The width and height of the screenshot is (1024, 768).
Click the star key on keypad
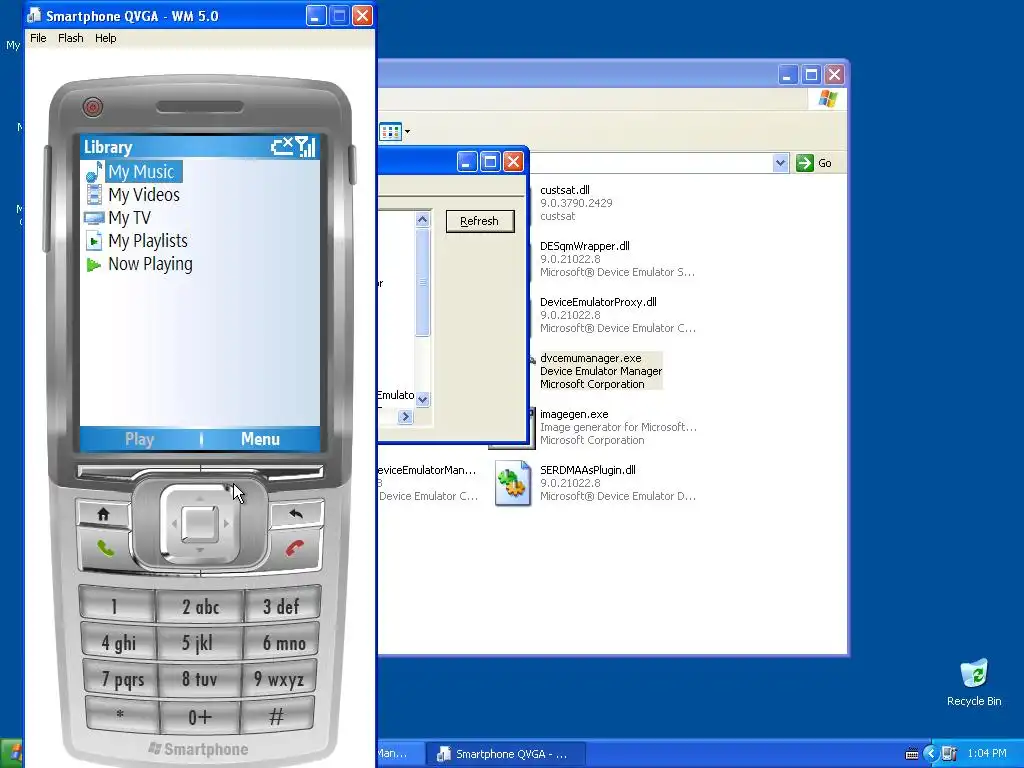coord(121,715)
